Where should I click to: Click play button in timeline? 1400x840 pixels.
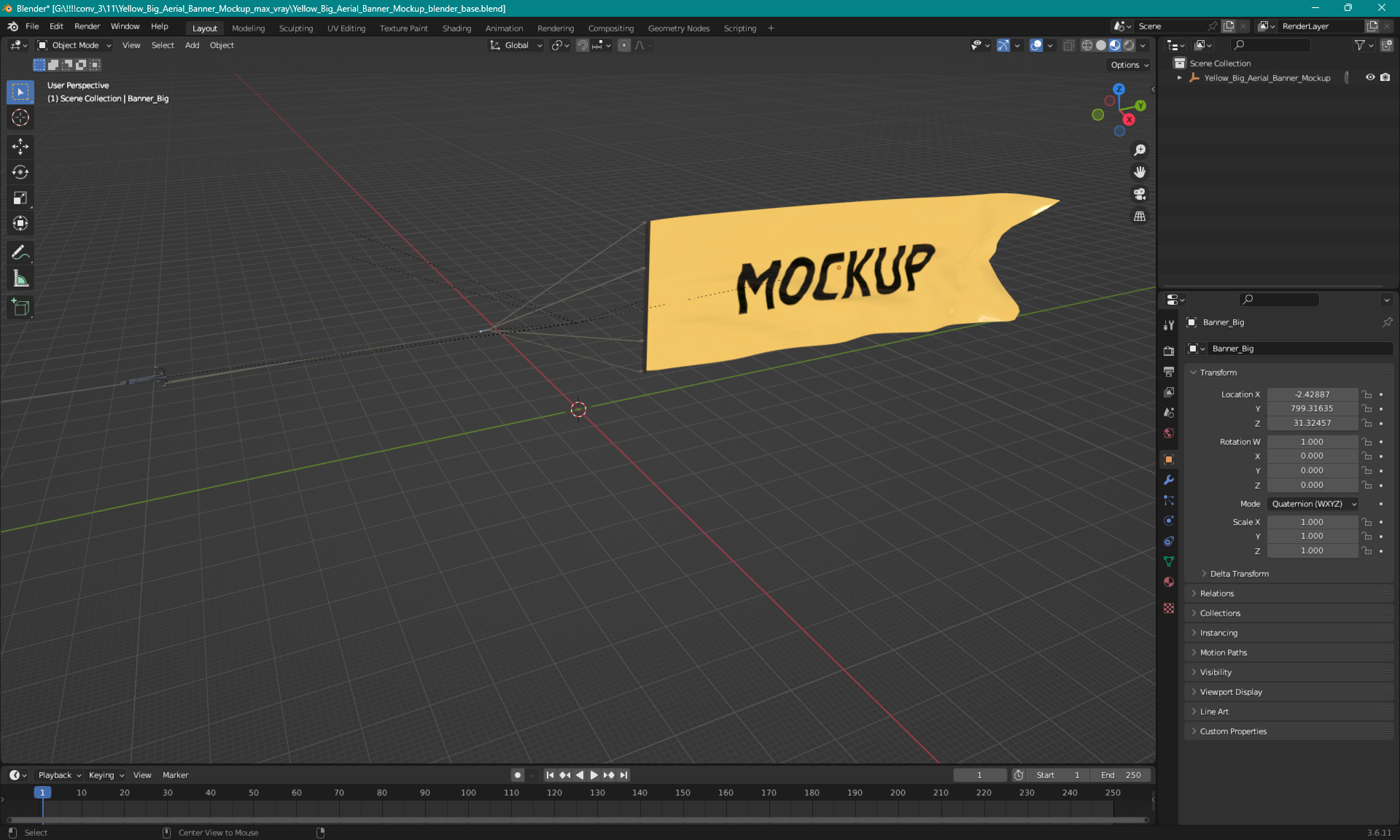(593, 775)
